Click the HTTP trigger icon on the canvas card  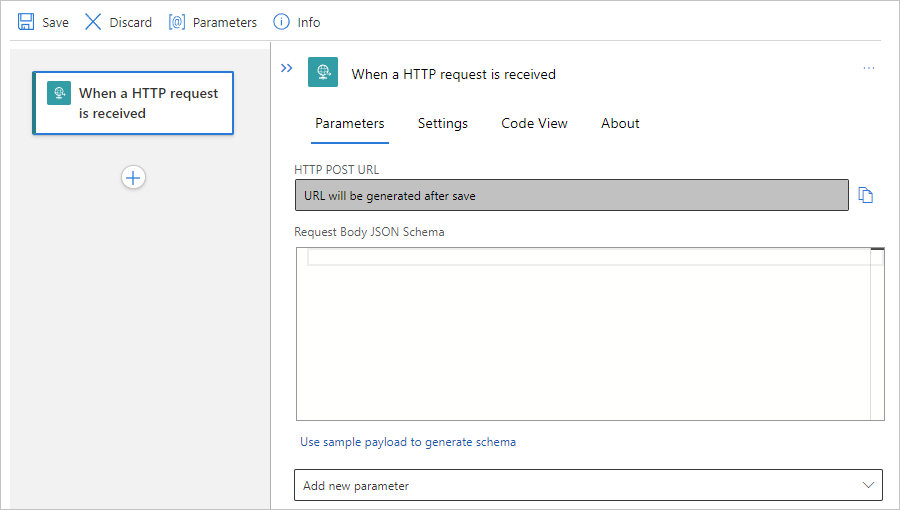click(x=59, y=93)
